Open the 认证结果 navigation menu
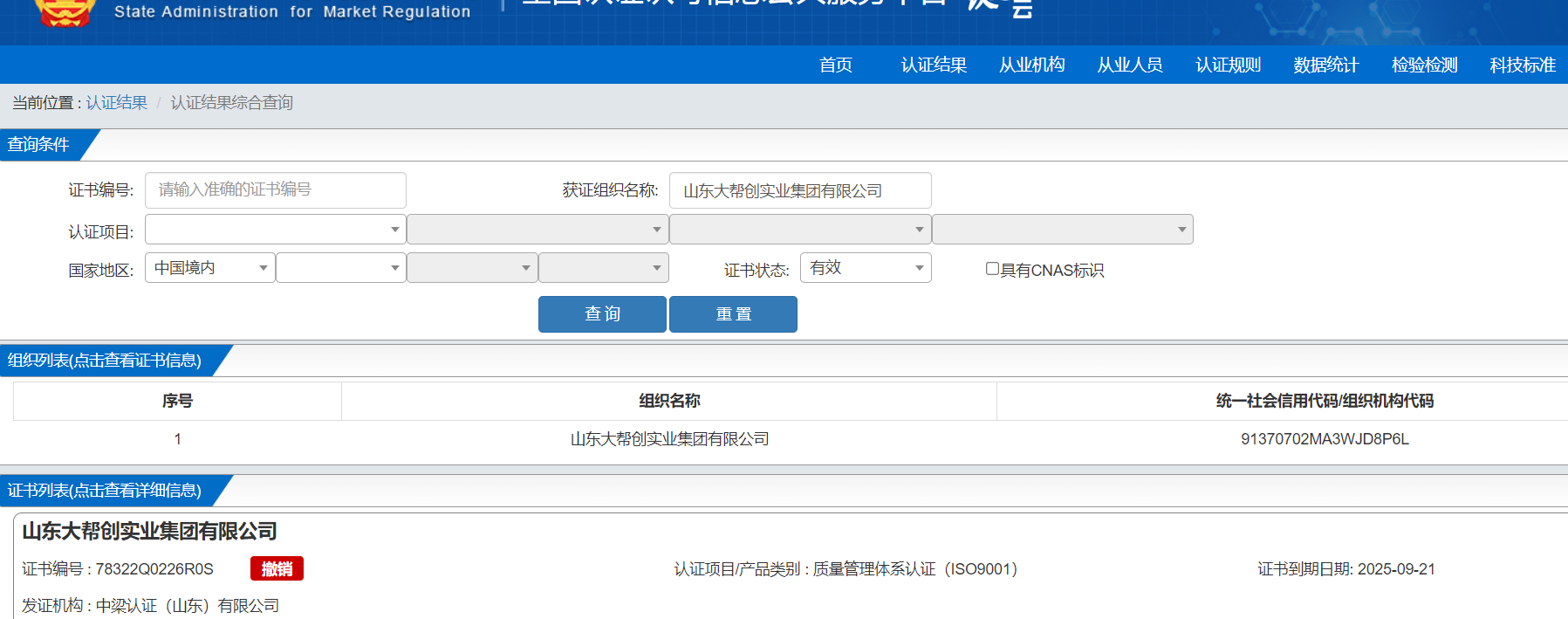Screen dimensions: 1568x619 tap(934, 65)
